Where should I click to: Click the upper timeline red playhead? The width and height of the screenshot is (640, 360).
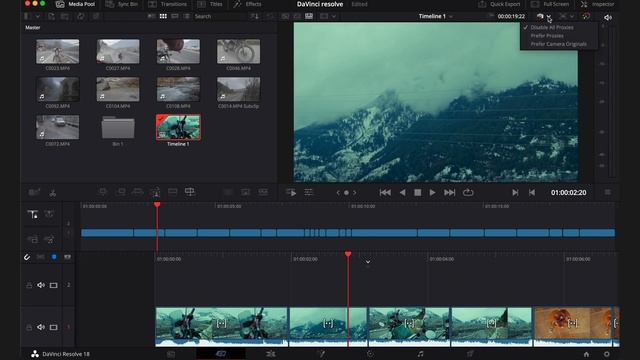click(x=157, y=204)
